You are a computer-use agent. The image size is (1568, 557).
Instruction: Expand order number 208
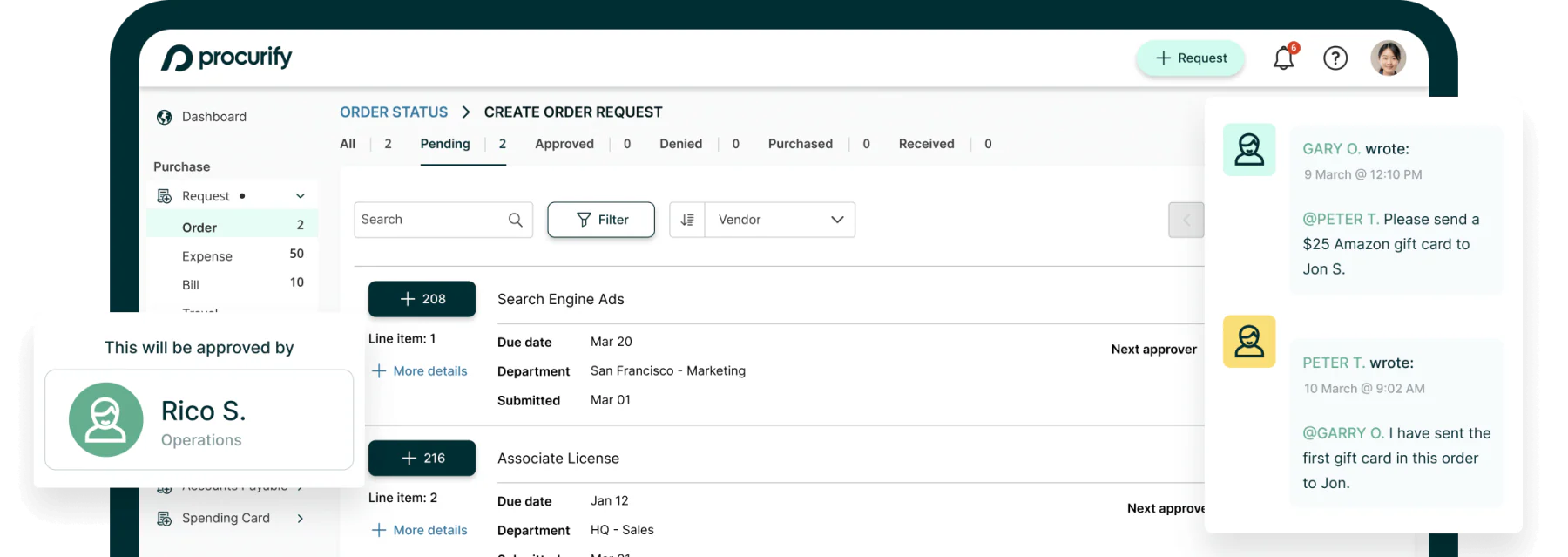click(x=422, y=299)
